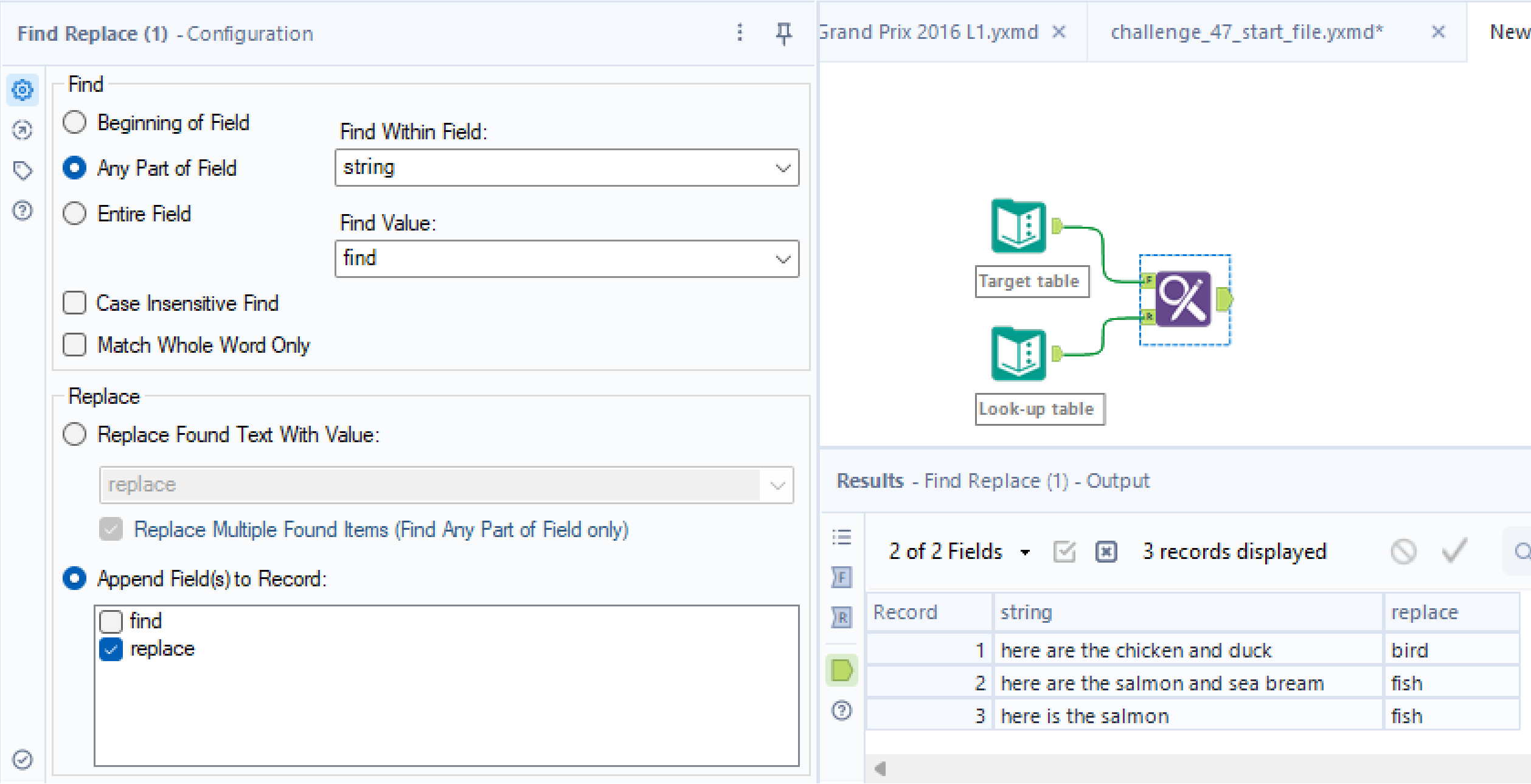Open the Navigation sidebar icon
The image size is (1531, 784).
tap(23, 130)
